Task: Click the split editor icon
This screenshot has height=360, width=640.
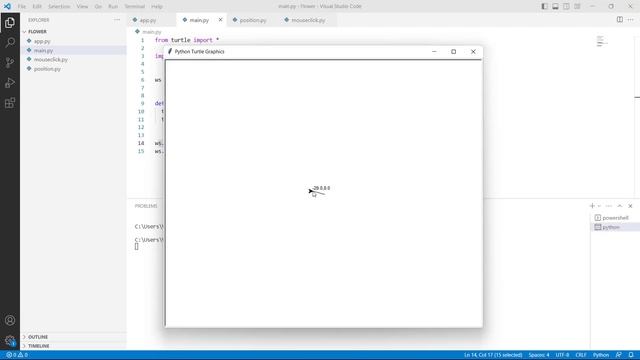Action: [x=620, y=20]
